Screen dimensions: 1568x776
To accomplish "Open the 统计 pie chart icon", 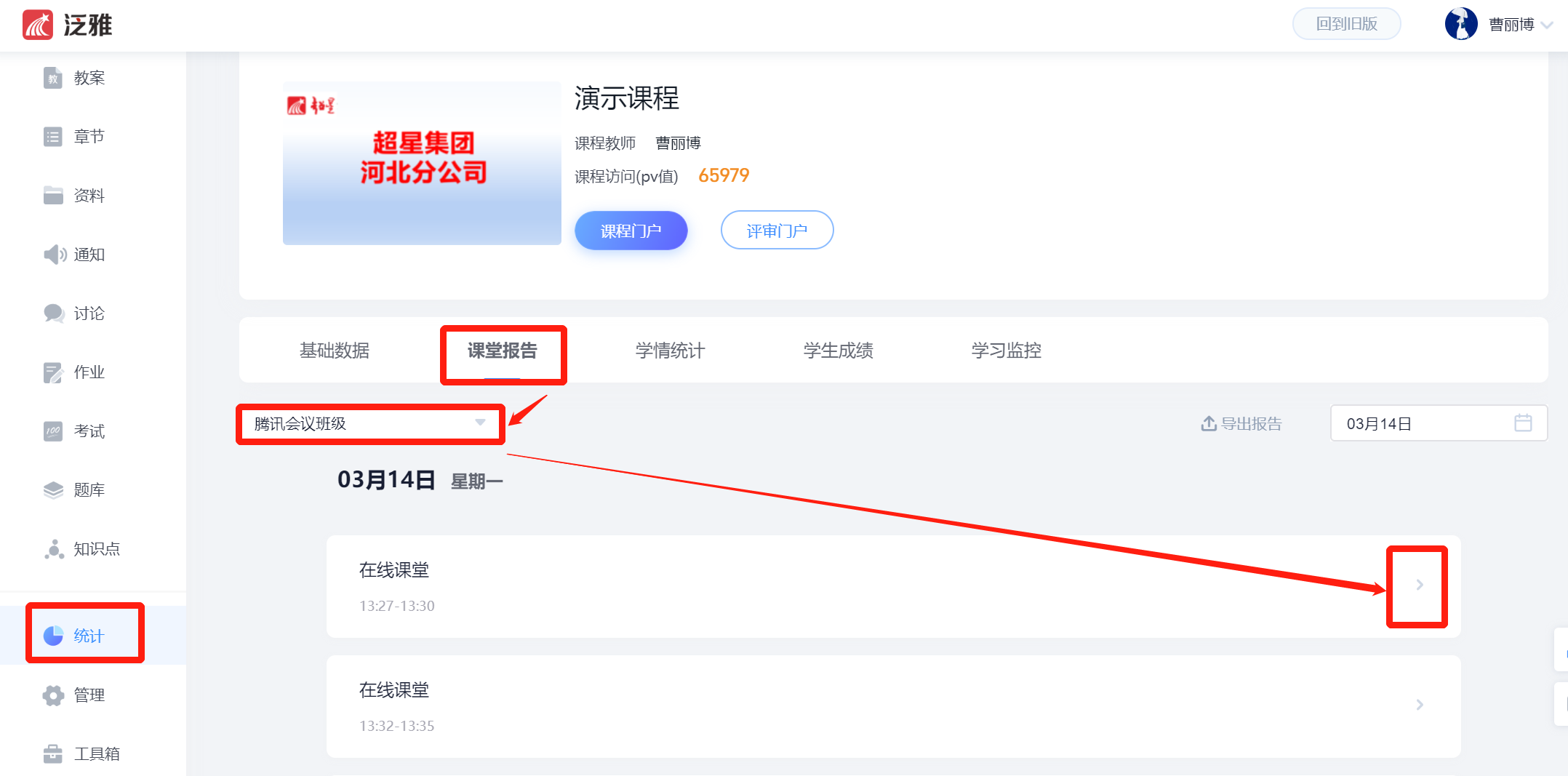I will point(53,636).
